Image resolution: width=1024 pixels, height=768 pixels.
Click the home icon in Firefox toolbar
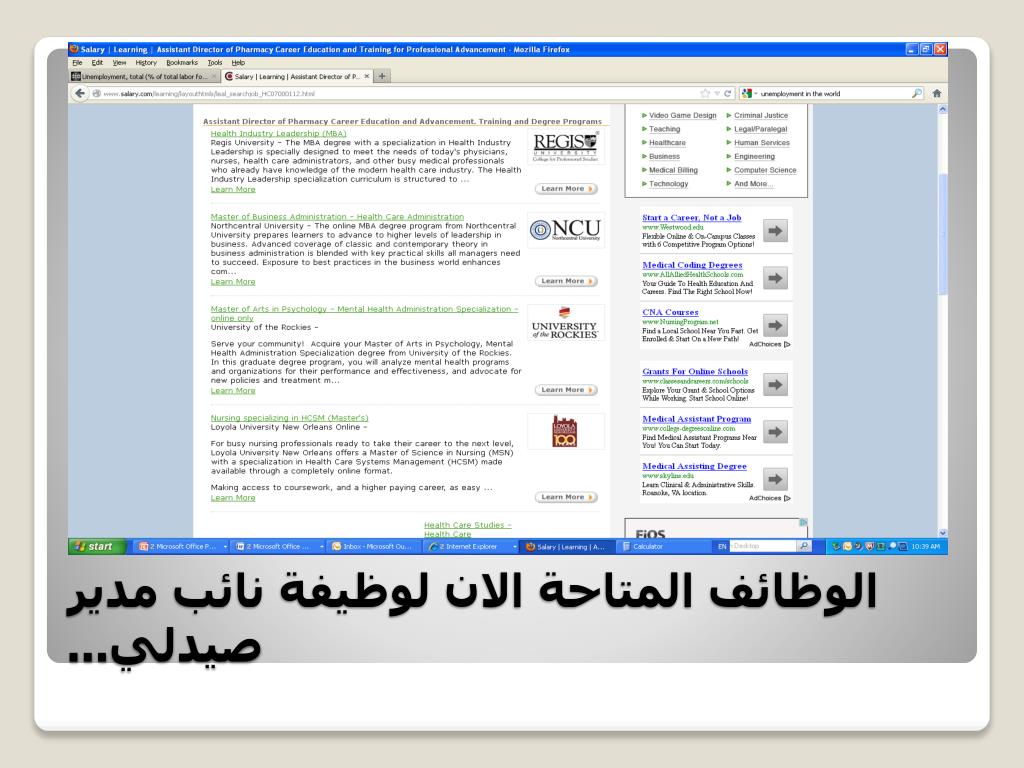click(937, 93)
